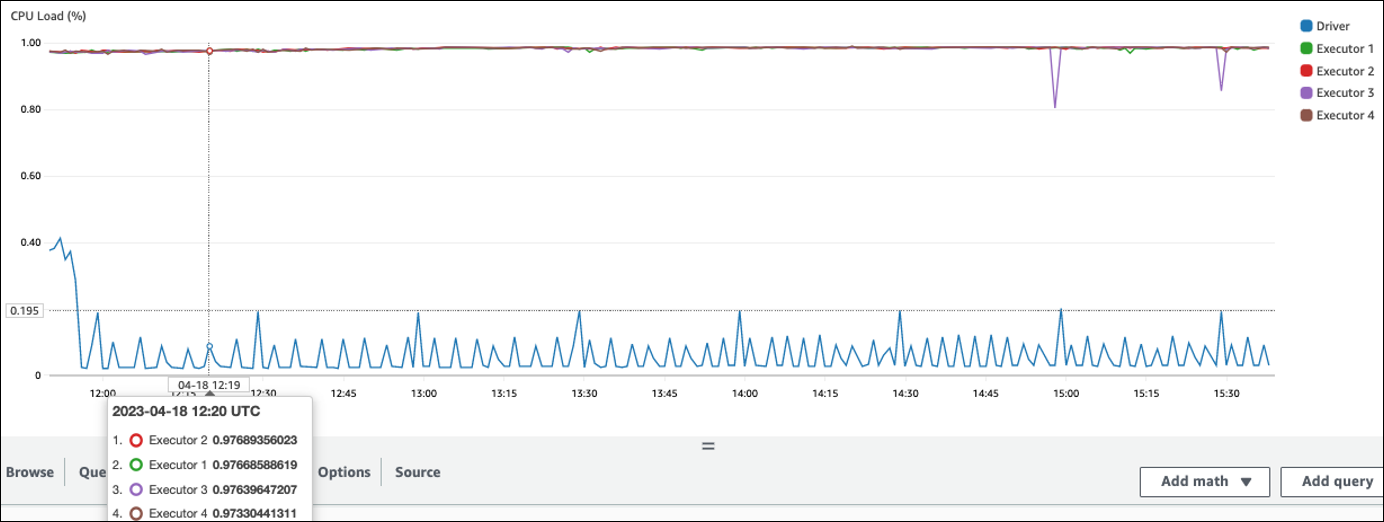Expand the Add math dropdown
Screen dimensions: 1384x522
(x=1204, y=481)
